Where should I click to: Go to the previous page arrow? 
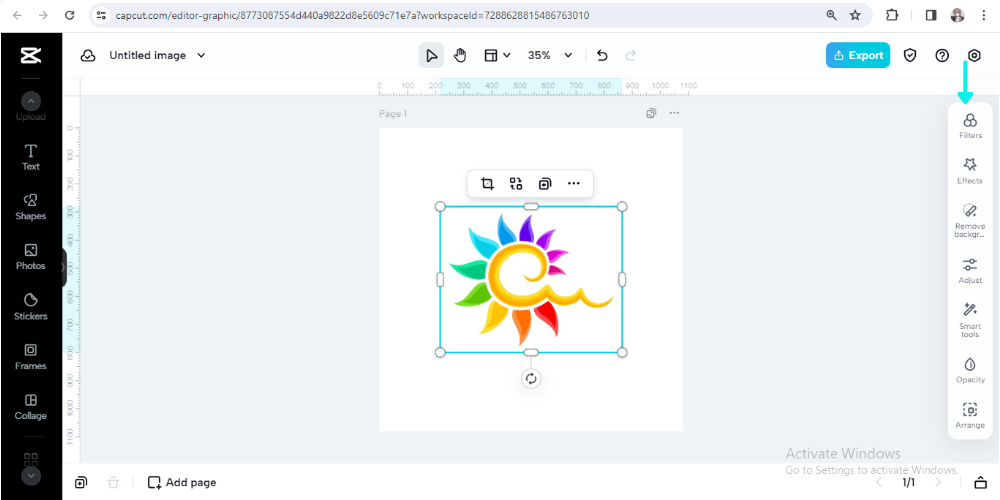click(879, 482)
